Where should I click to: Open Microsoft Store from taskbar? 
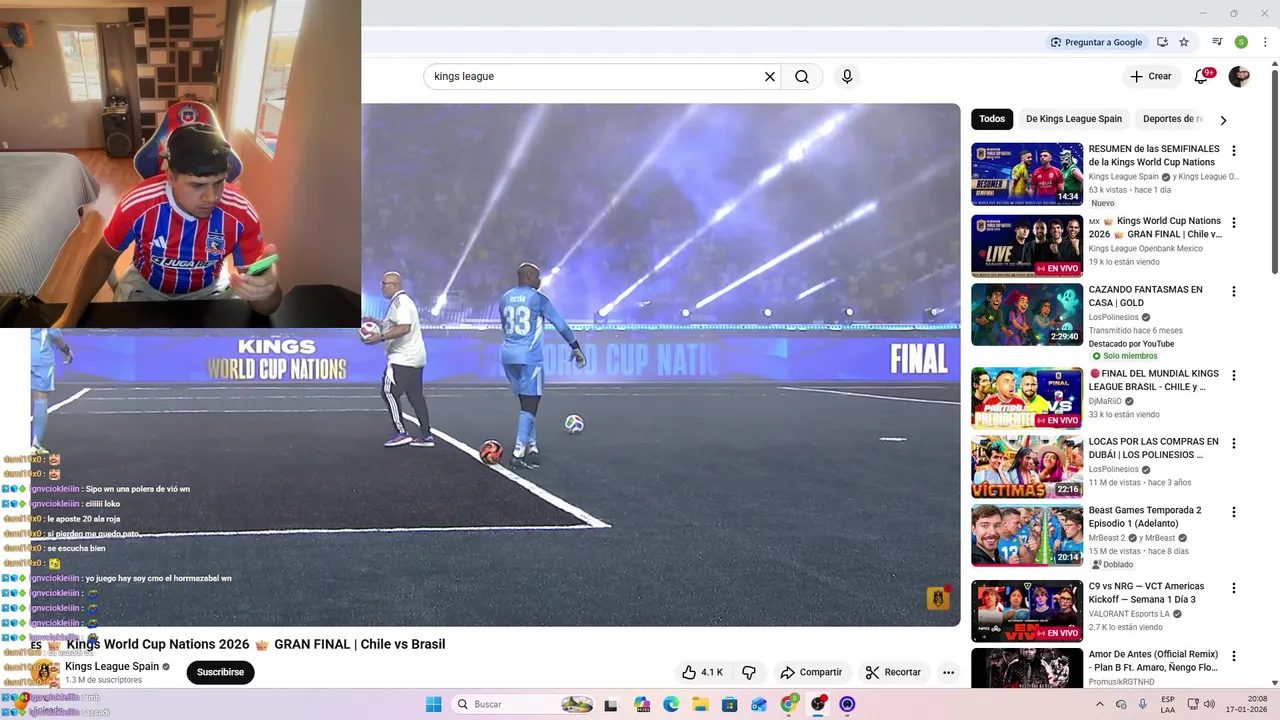pos(730,704)
